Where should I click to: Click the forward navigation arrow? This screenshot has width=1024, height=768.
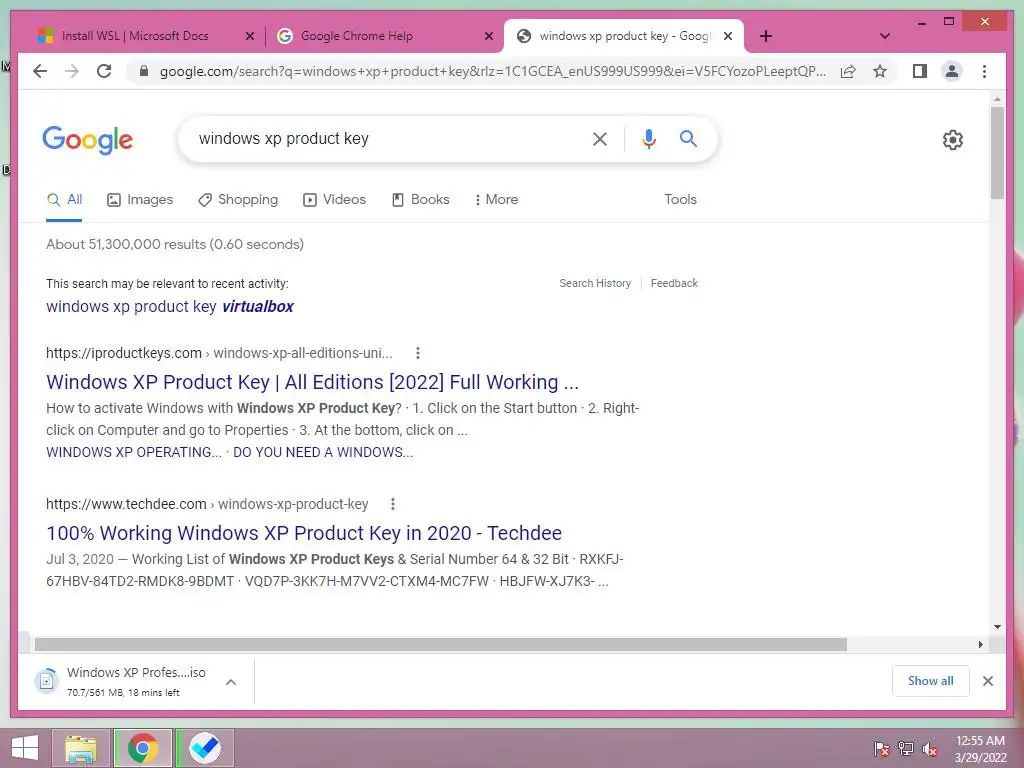72,71
